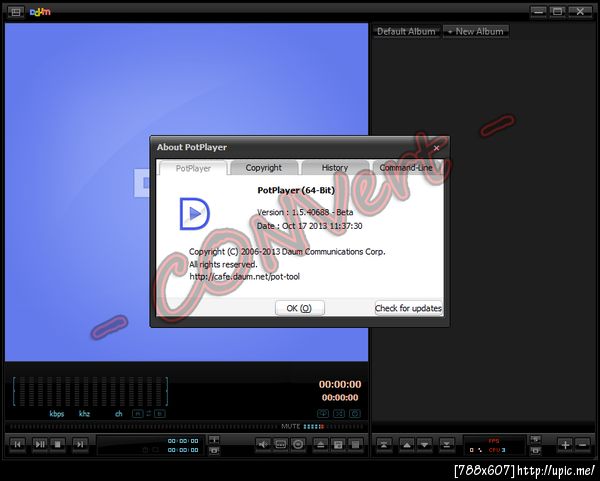Set A repeat point button

coord(137,414)
